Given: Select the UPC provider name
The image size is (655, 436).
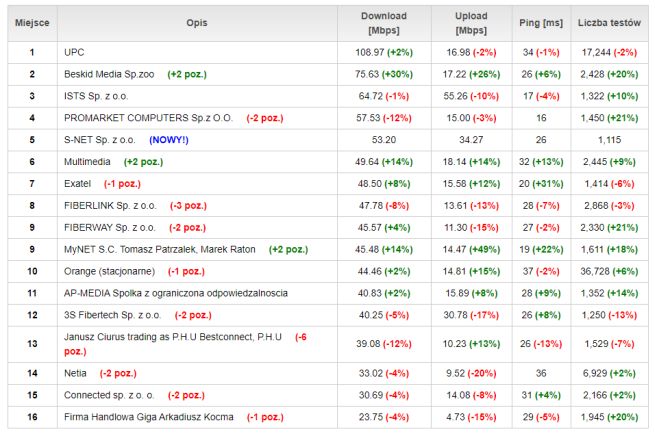Looking at the screenshot, I should [x=75, y=51].
